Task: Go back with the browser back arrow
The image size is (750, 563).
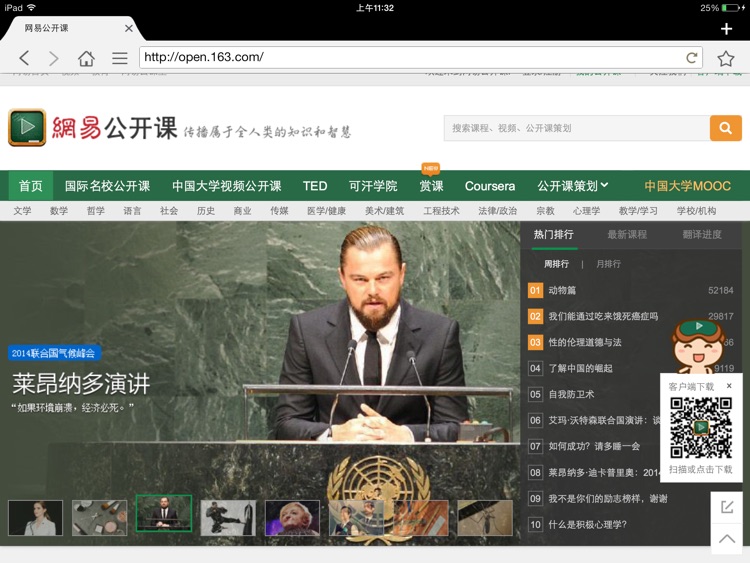Action: pyautogui.click(x=24, y=58)
